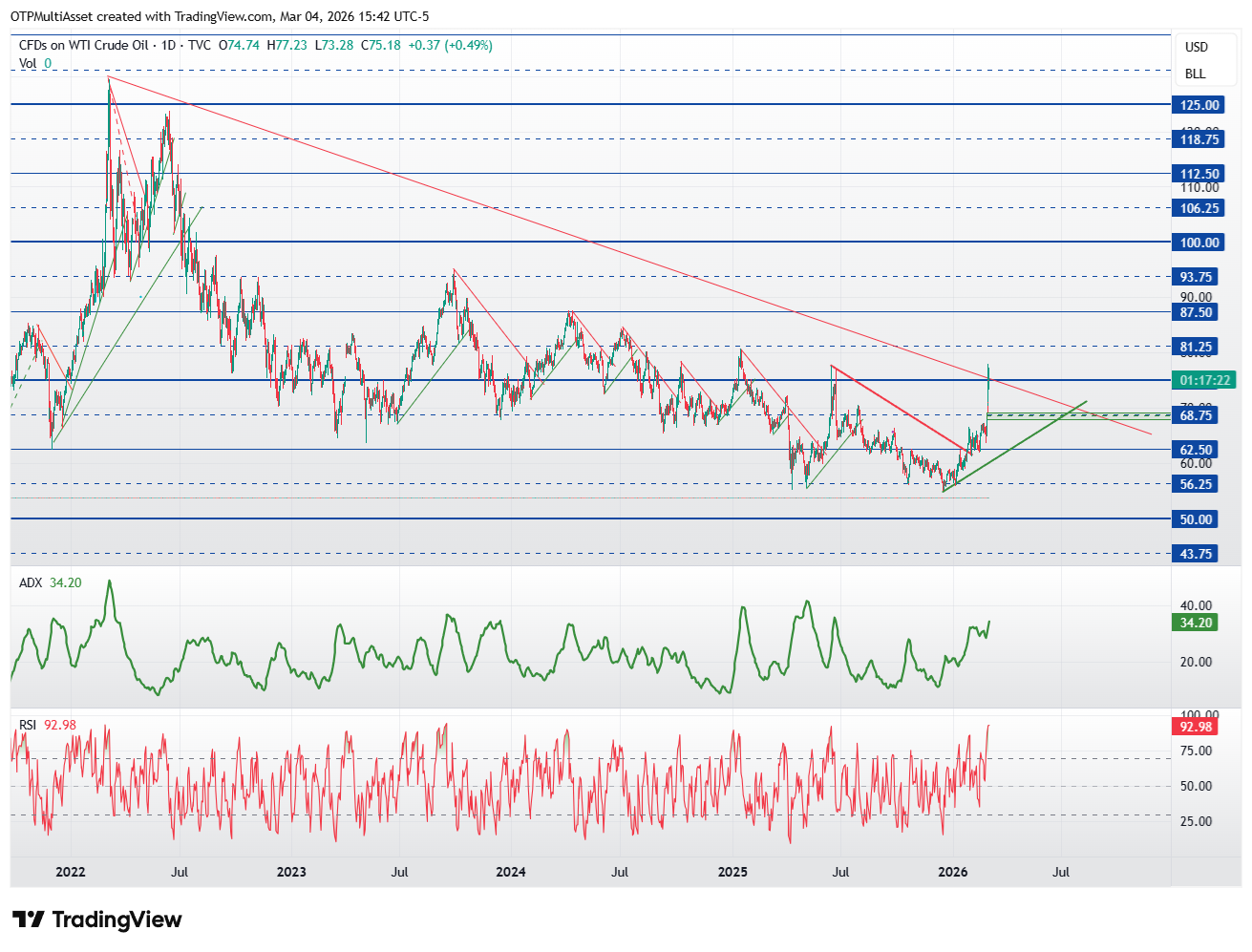Click the red RSI 92.98 value tag
The height and width of the screenshot is (952, 1252).
coord(1195,727)
